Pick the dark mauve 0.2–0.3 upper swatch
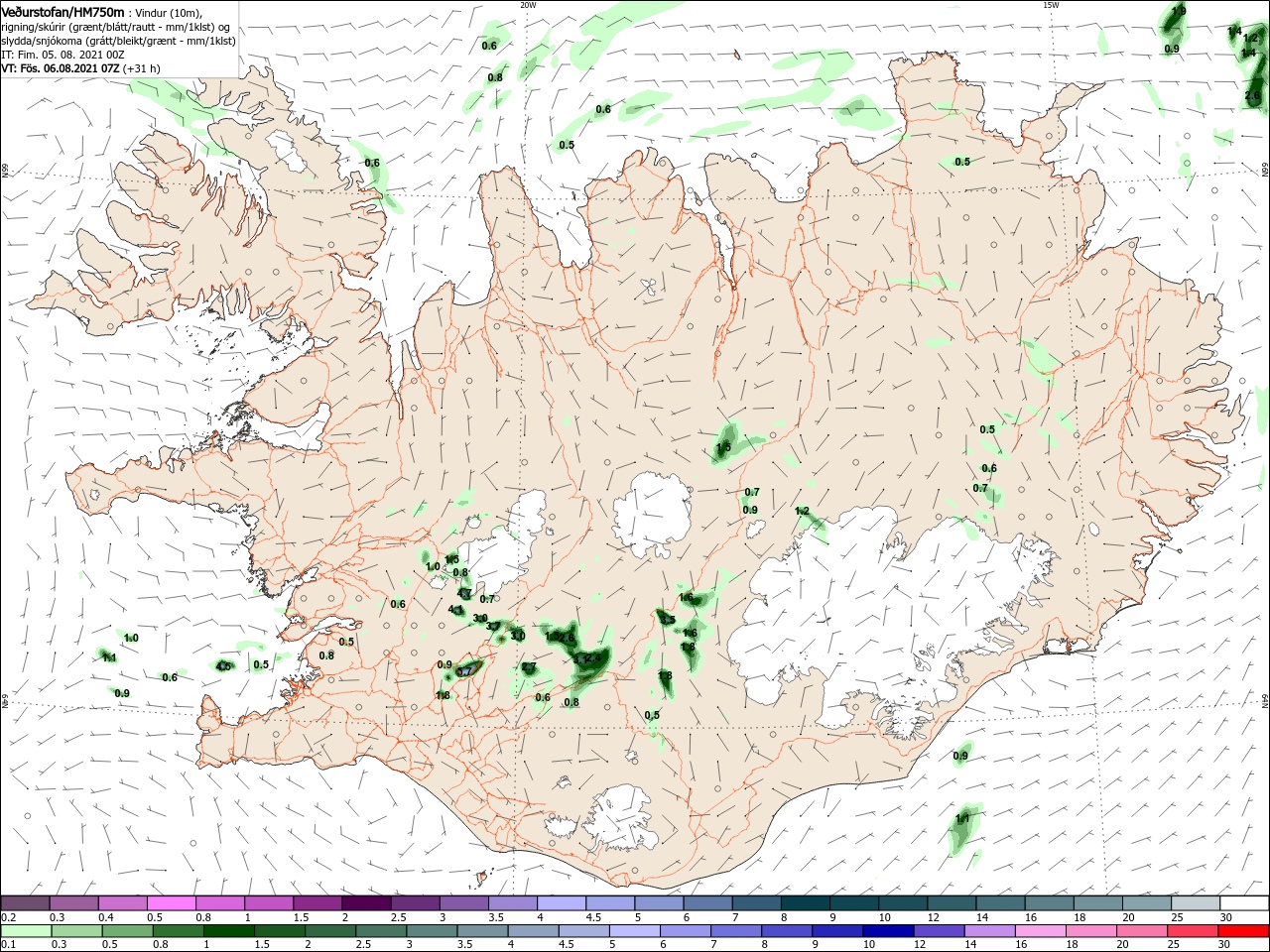Image resolution: width=1270 pixels, height=952 pixels. click(25, 903)
